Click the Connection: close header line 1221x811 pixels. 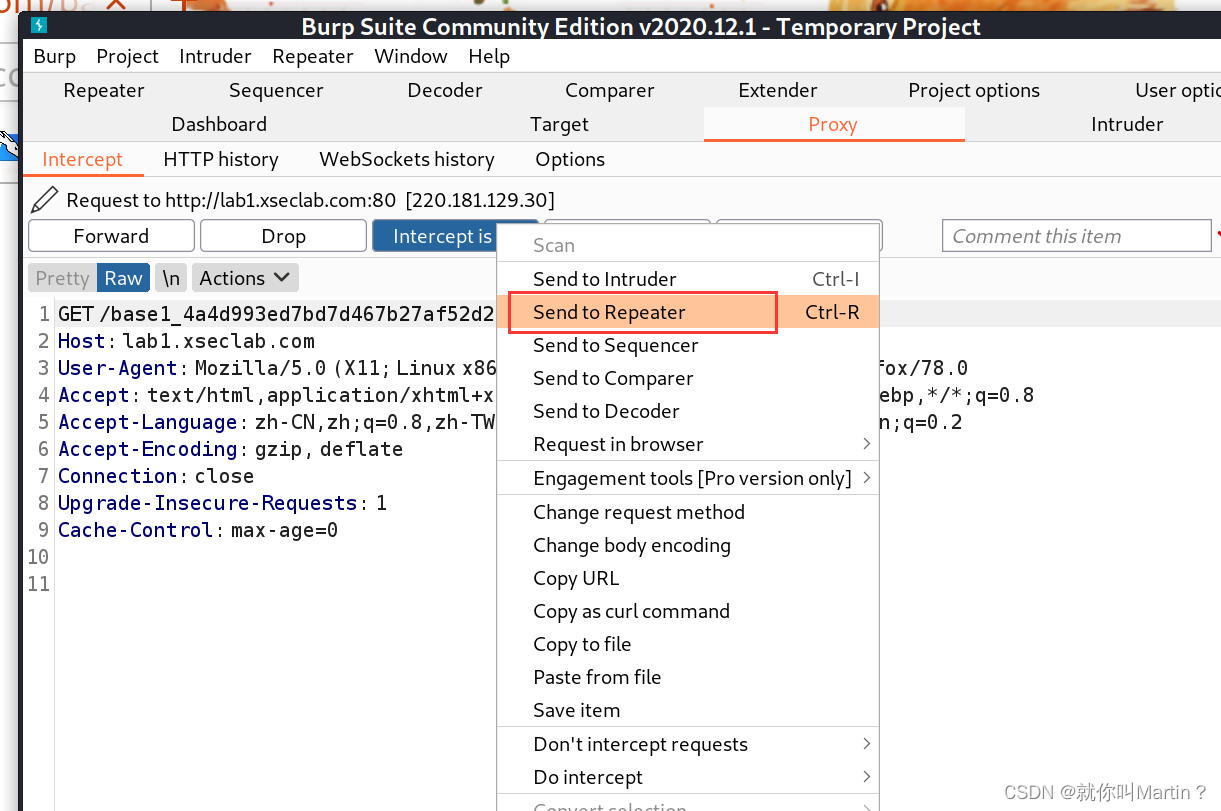coord(156,476)
